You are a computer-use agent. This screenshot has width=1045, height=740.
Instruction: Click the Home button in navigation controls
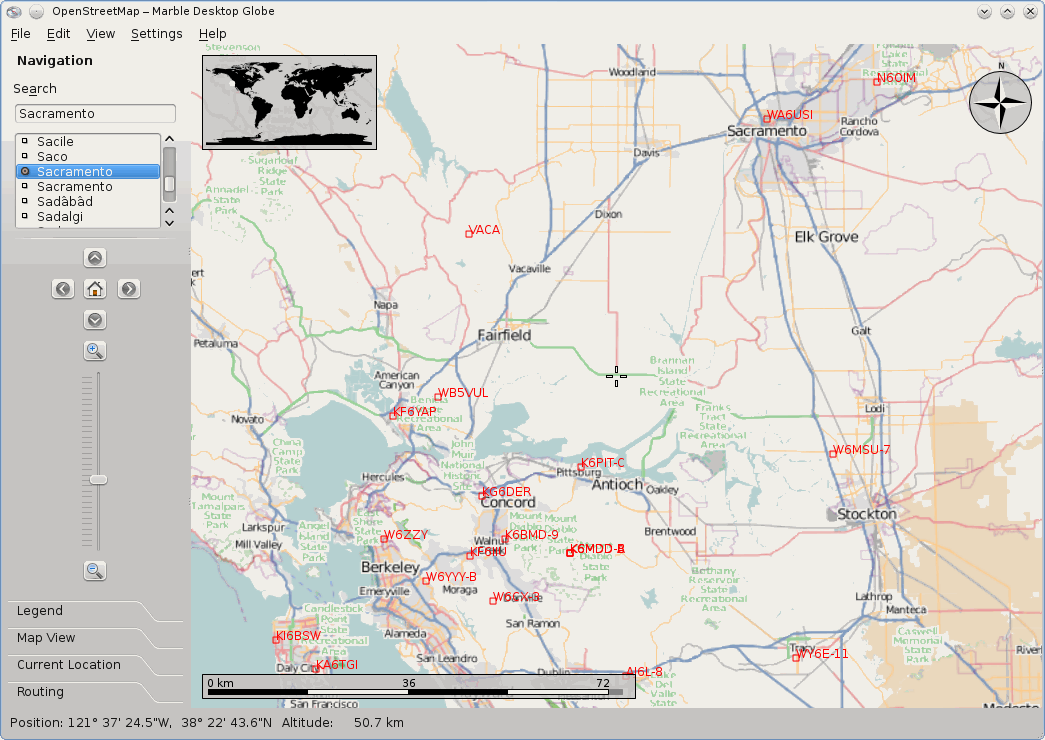coord(95,289)
